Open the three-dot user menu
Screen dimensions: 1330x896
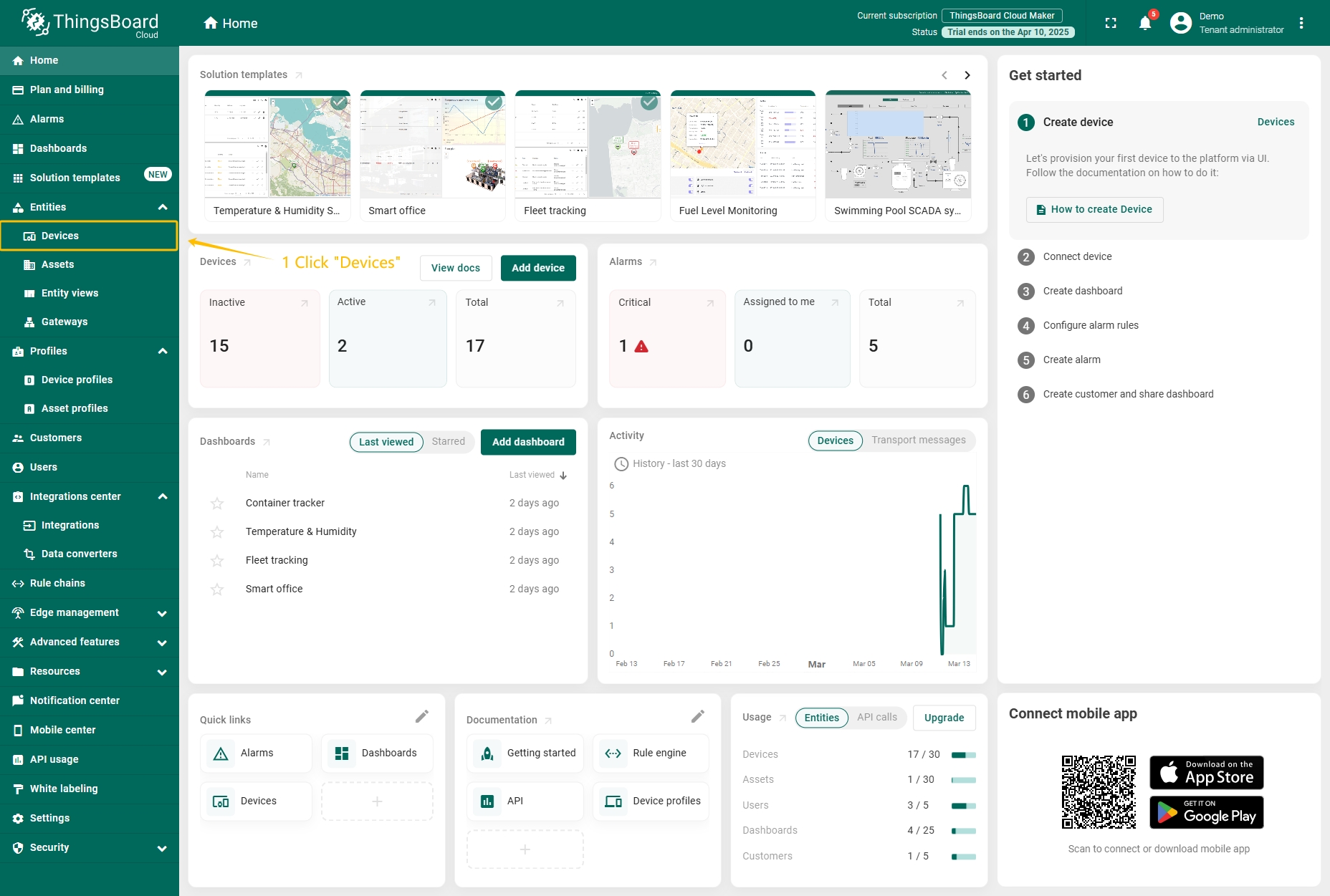click(x=1301, y=23)
